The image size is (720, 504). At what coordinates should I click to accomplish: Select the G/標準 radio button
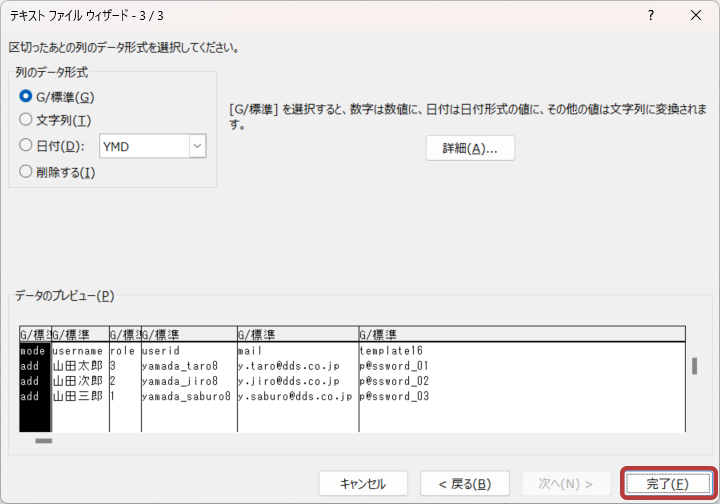tap(26, 97)
